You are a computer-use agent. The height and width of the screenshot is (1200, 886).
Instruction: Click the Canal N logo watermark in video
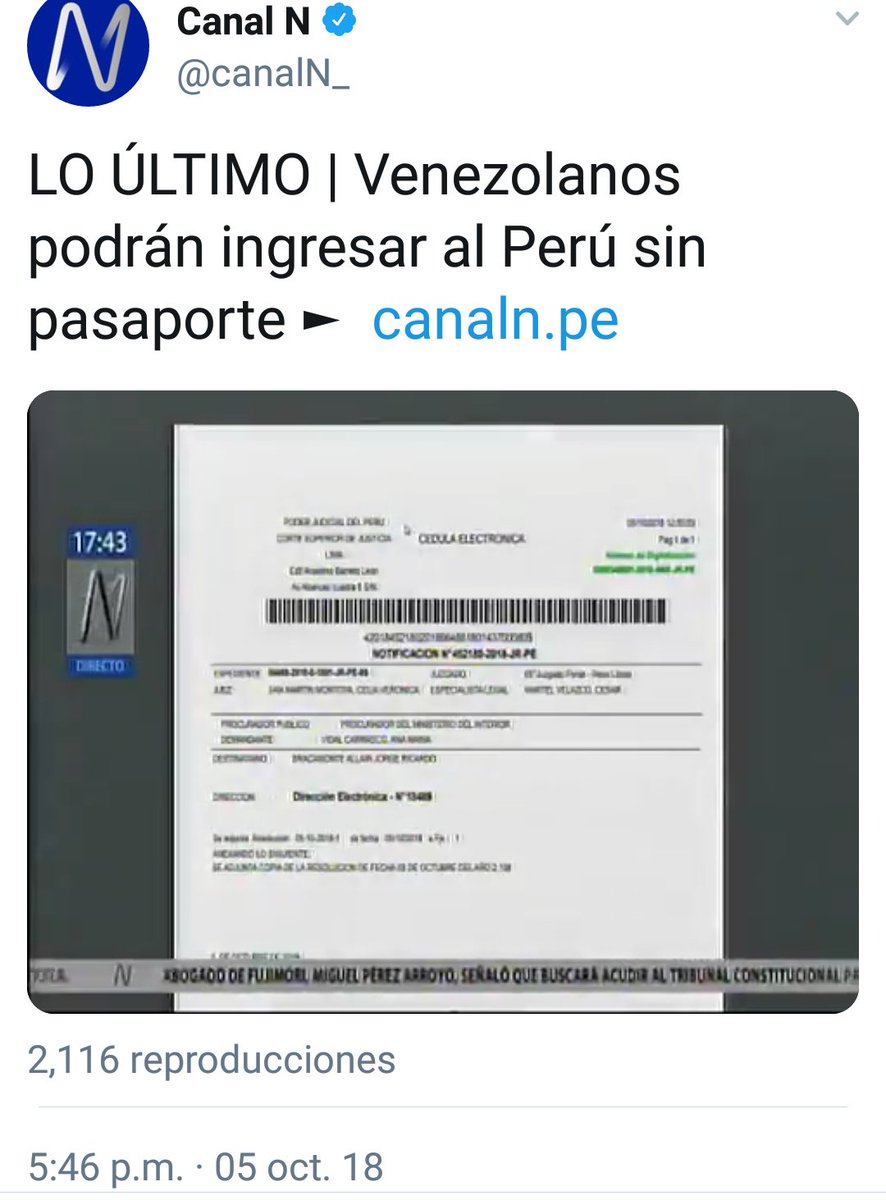pyautogui.click(x=99, y=607)
